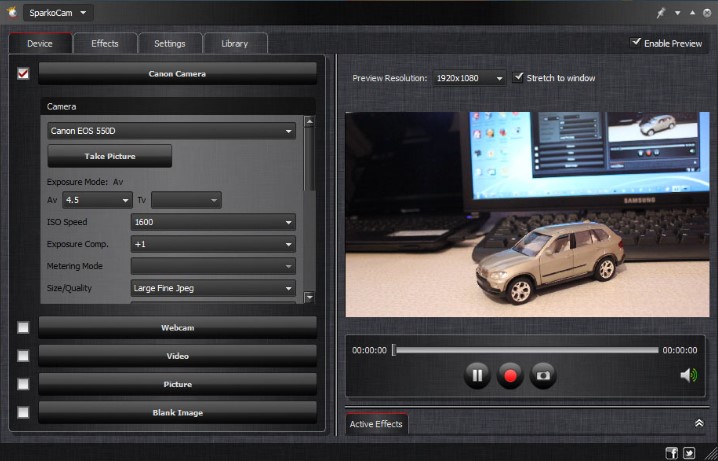Image resolution: width=718 pixels, height=461 pixels.
Task: Open the Tv shutter speed dropdown
Action: tap(186, 200)
